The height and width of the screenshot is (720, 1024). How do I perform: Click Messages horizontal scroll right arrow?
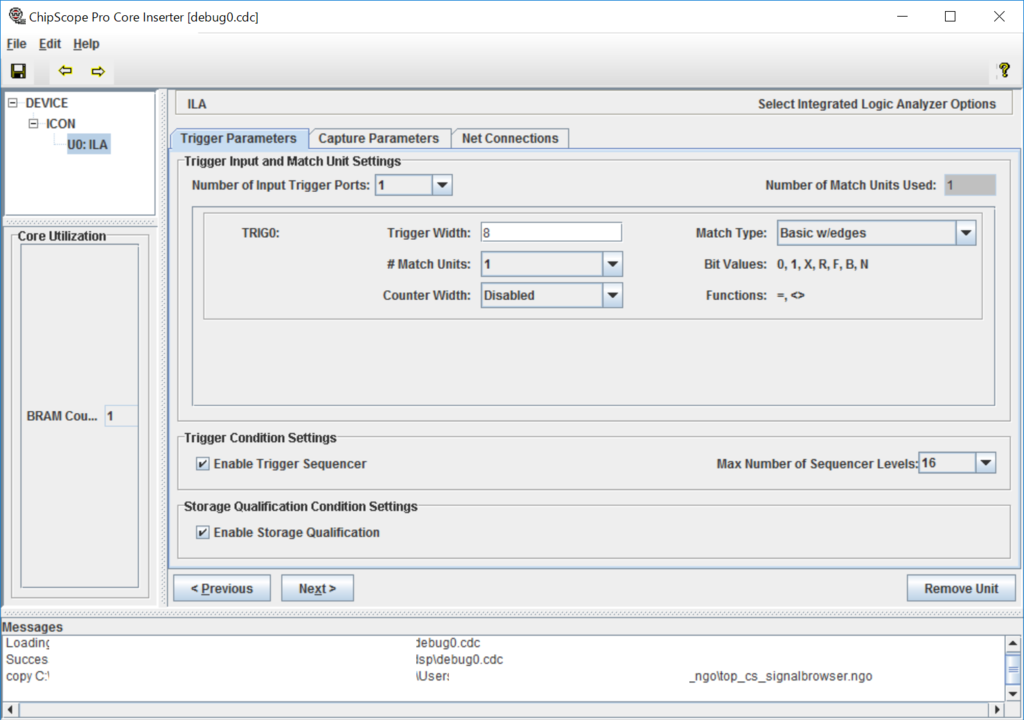(x=997, y=709)
